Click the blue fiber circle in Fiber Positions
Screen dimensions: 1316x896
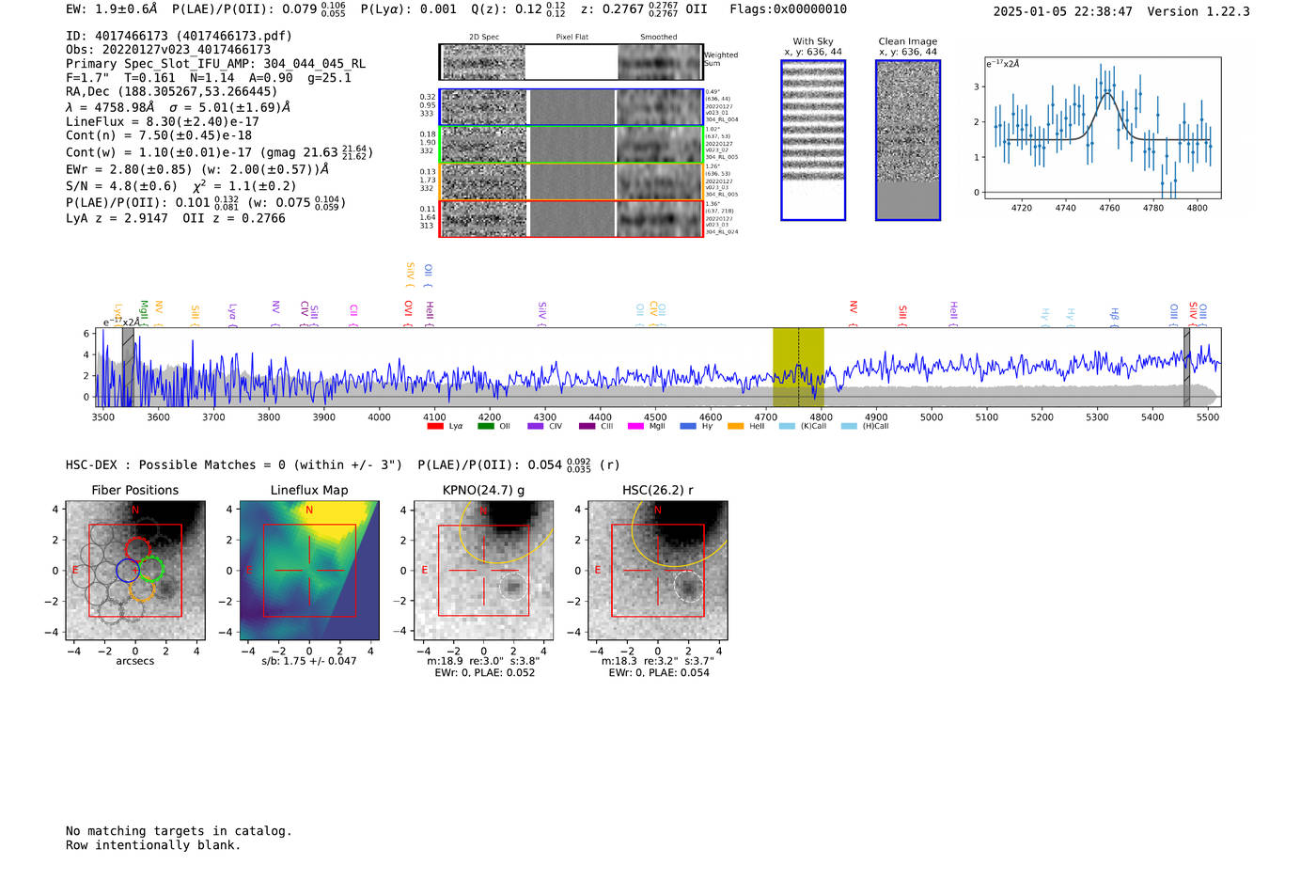click(128, 570)
